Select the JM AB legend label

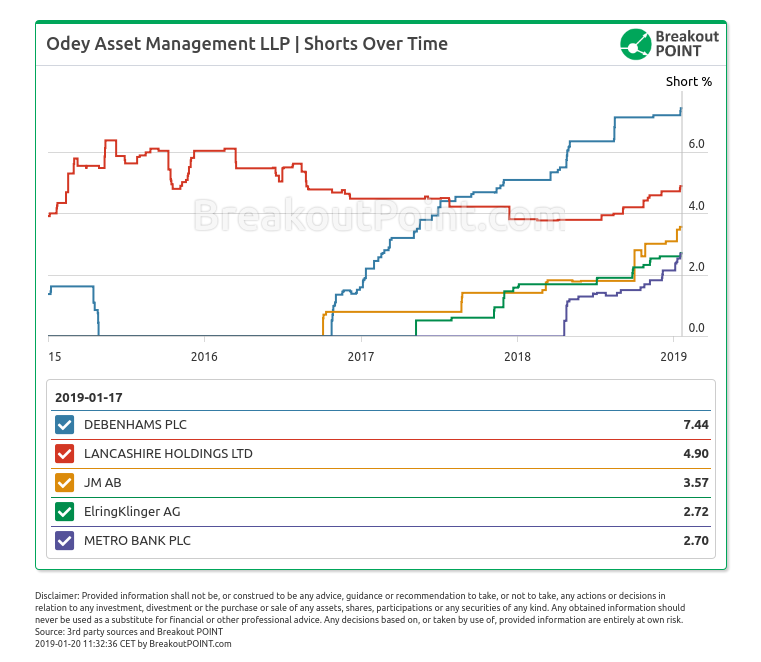point(102,483)
